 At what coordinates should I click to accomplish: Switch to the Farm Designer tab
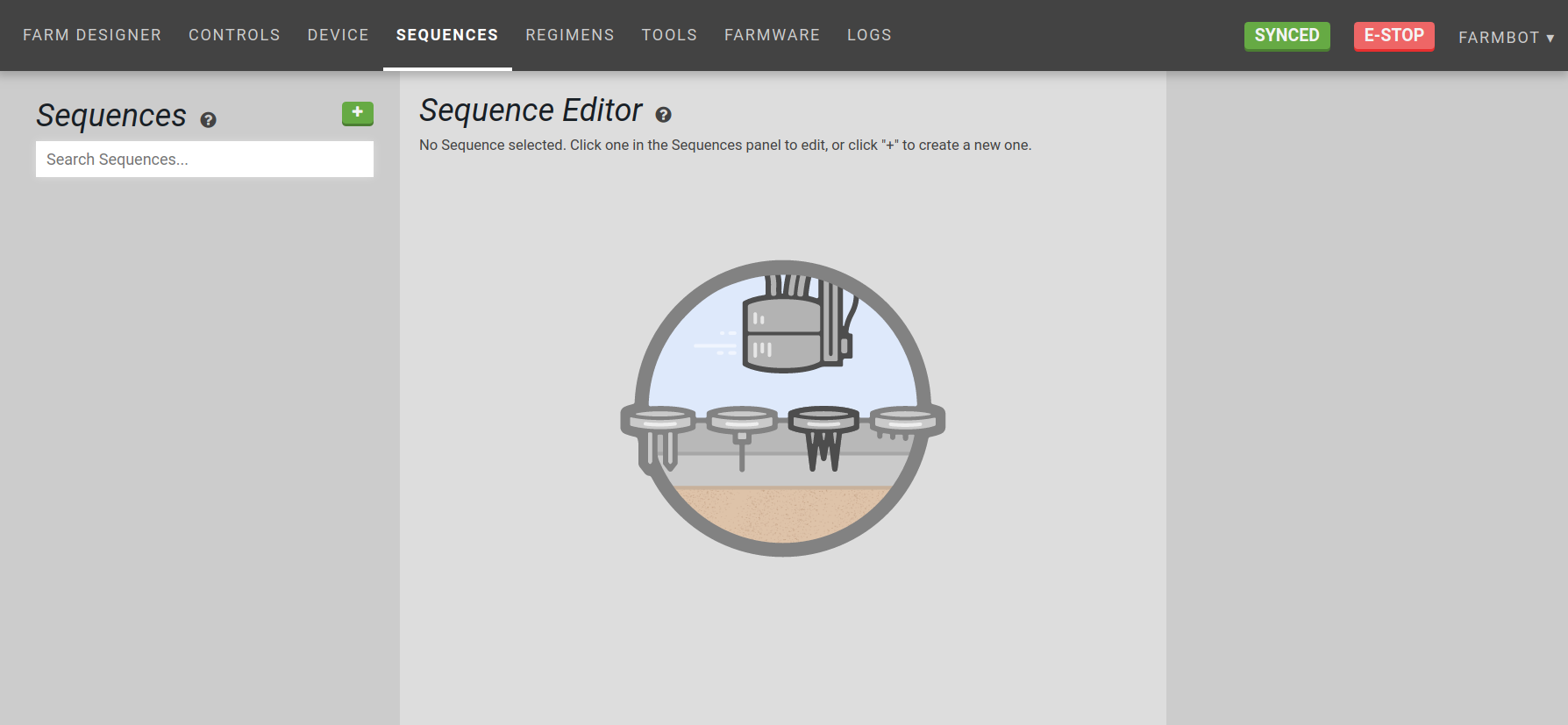click(x=92, y=35)
